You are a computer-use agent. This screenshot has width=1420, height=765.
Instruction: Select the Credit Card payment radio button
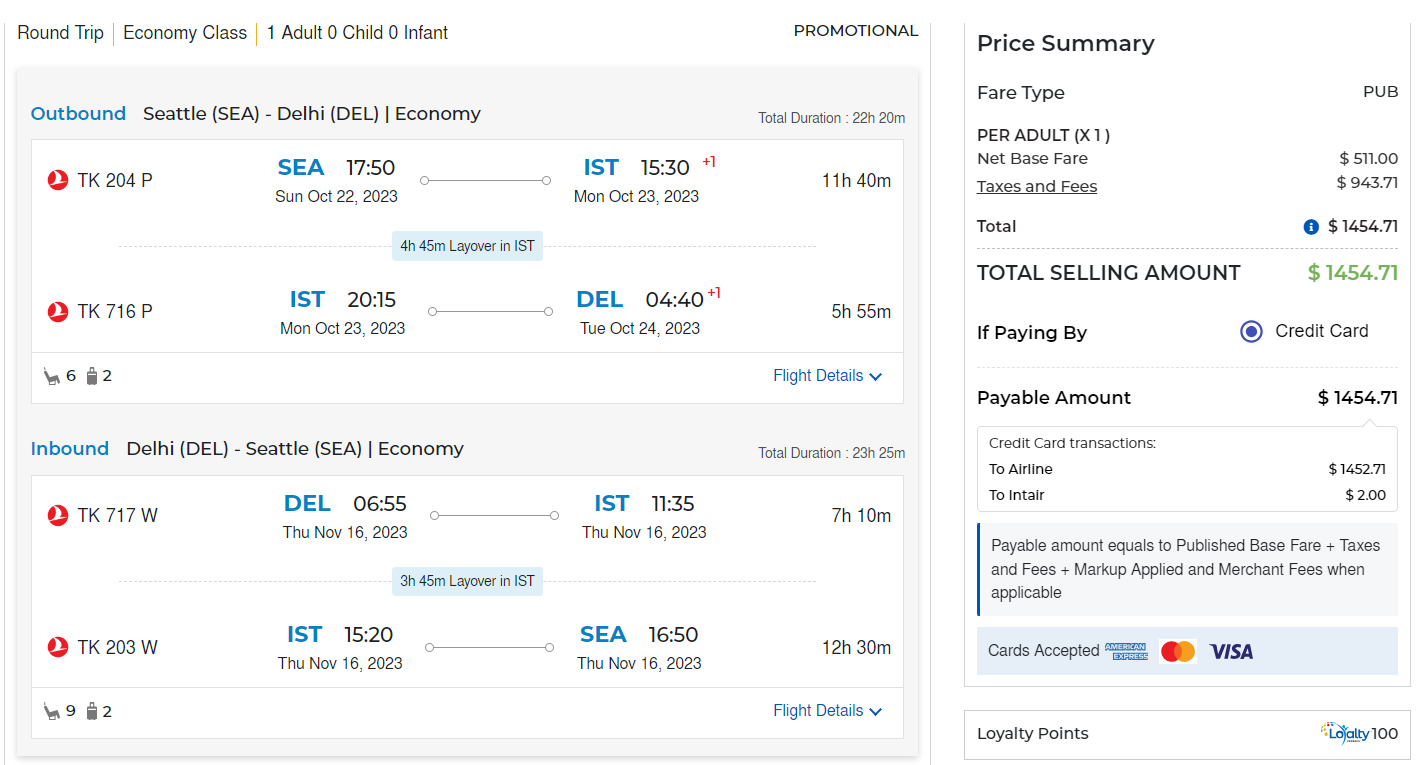click(x=1251, y=332)
